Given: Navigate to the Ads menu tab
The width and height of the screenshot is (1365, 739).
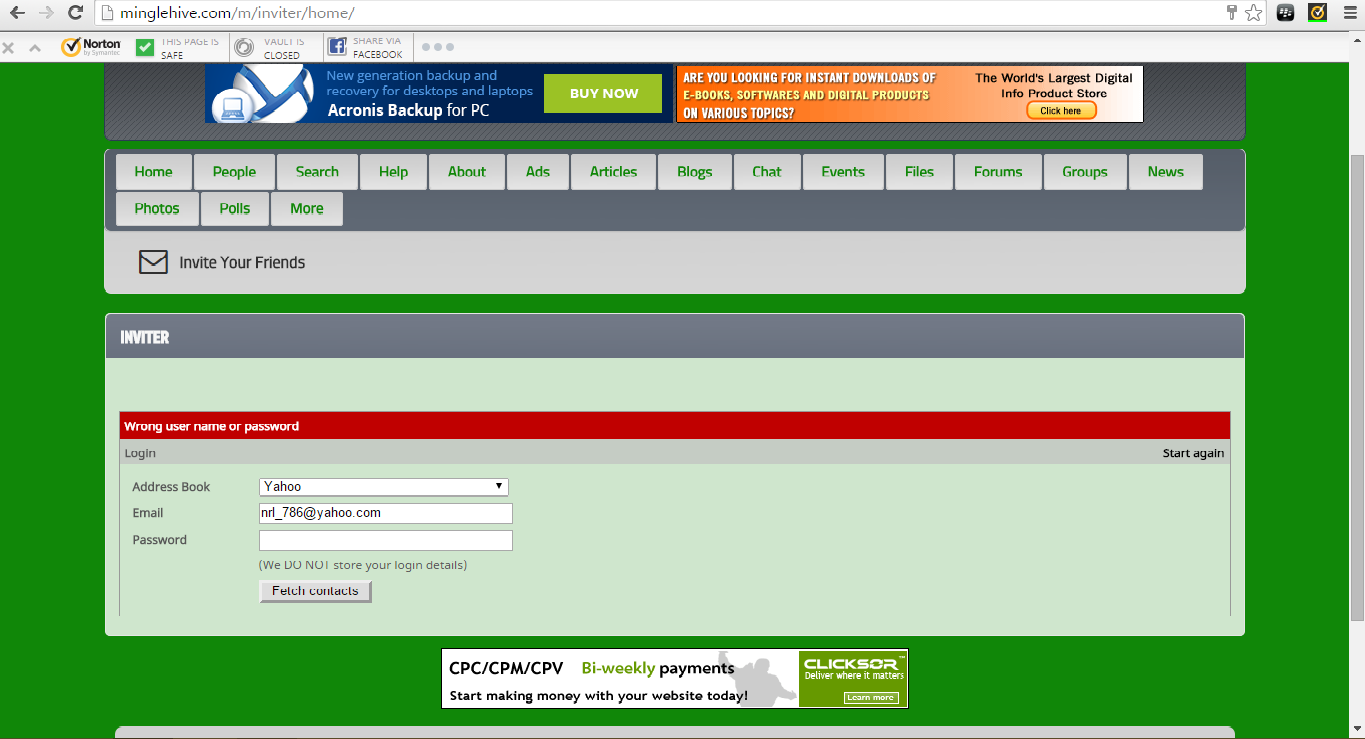Looking at the screenshot, I should 538,172.
